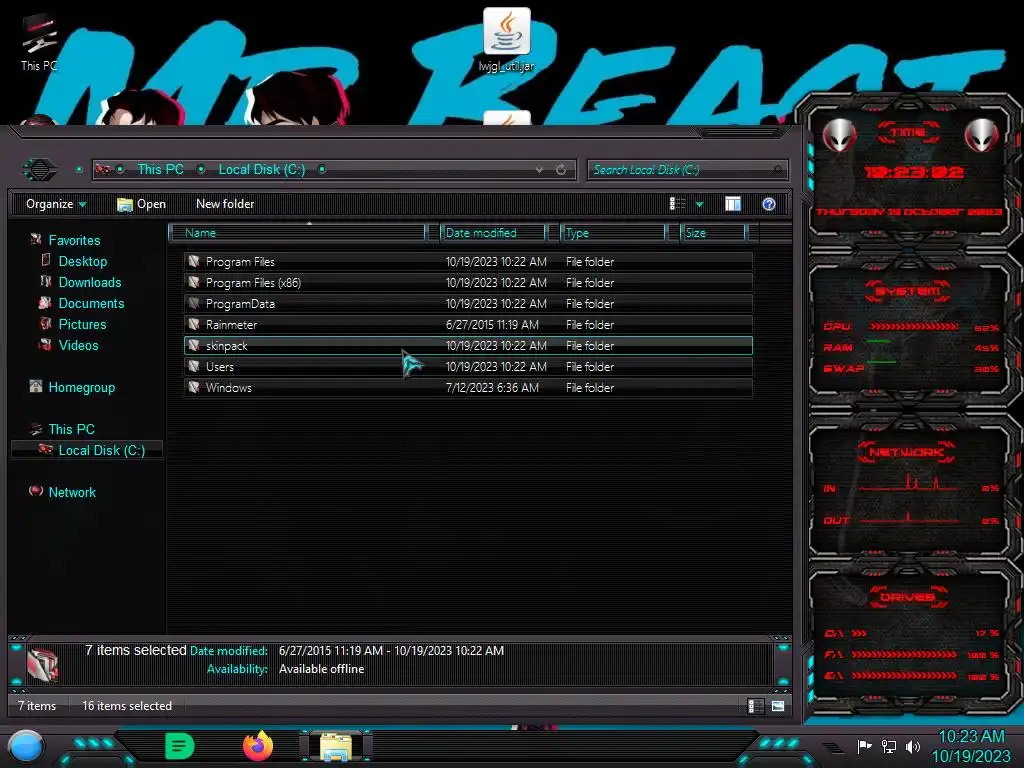This screenshot has height=768, width=1024.
Task: Open the Help question mark icon
Action: click(x=769, y=204)
